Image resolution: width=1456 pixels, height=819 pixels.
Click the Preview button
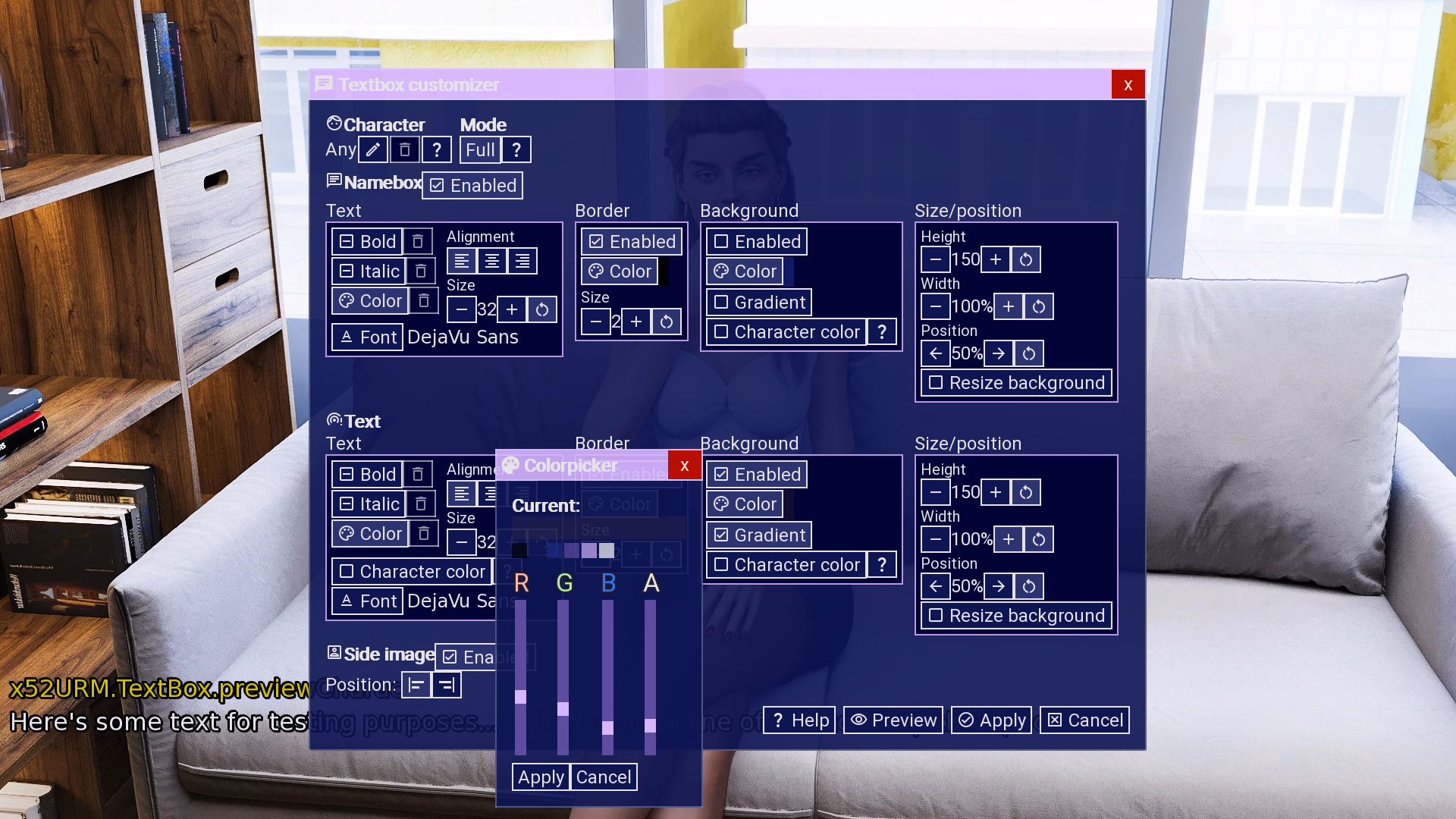tap(893, 720)
